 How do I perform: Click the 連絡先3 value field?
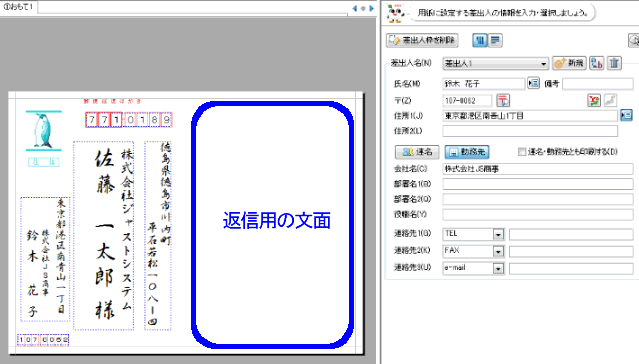[571, 269]
